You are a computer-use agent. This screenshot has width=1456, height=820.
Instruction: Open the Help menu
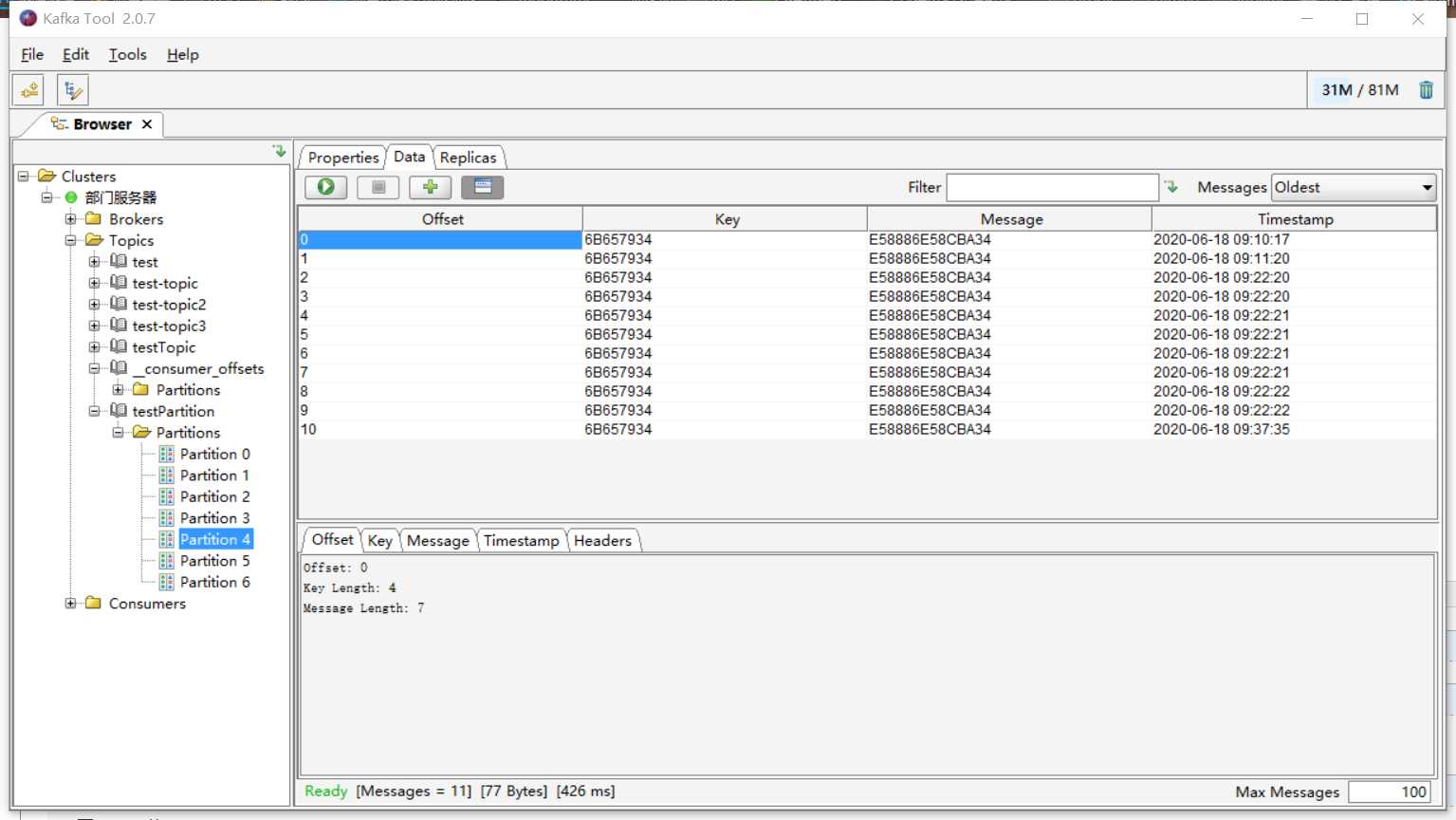tap(182, 54)
